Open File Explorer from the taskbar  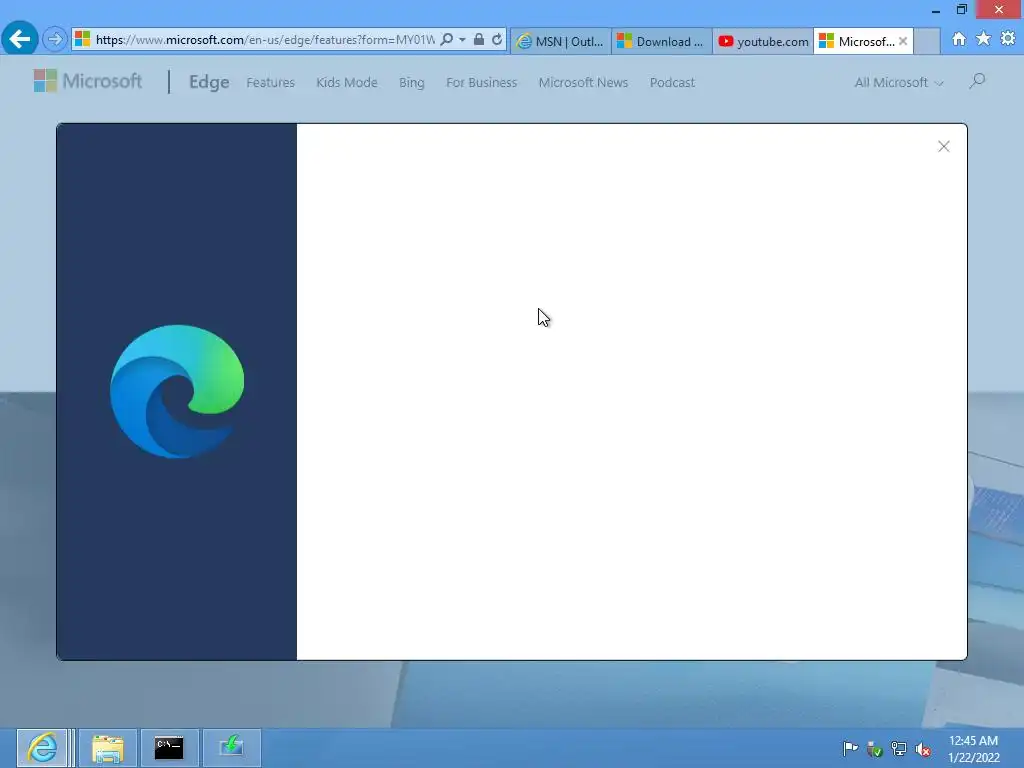108,748
